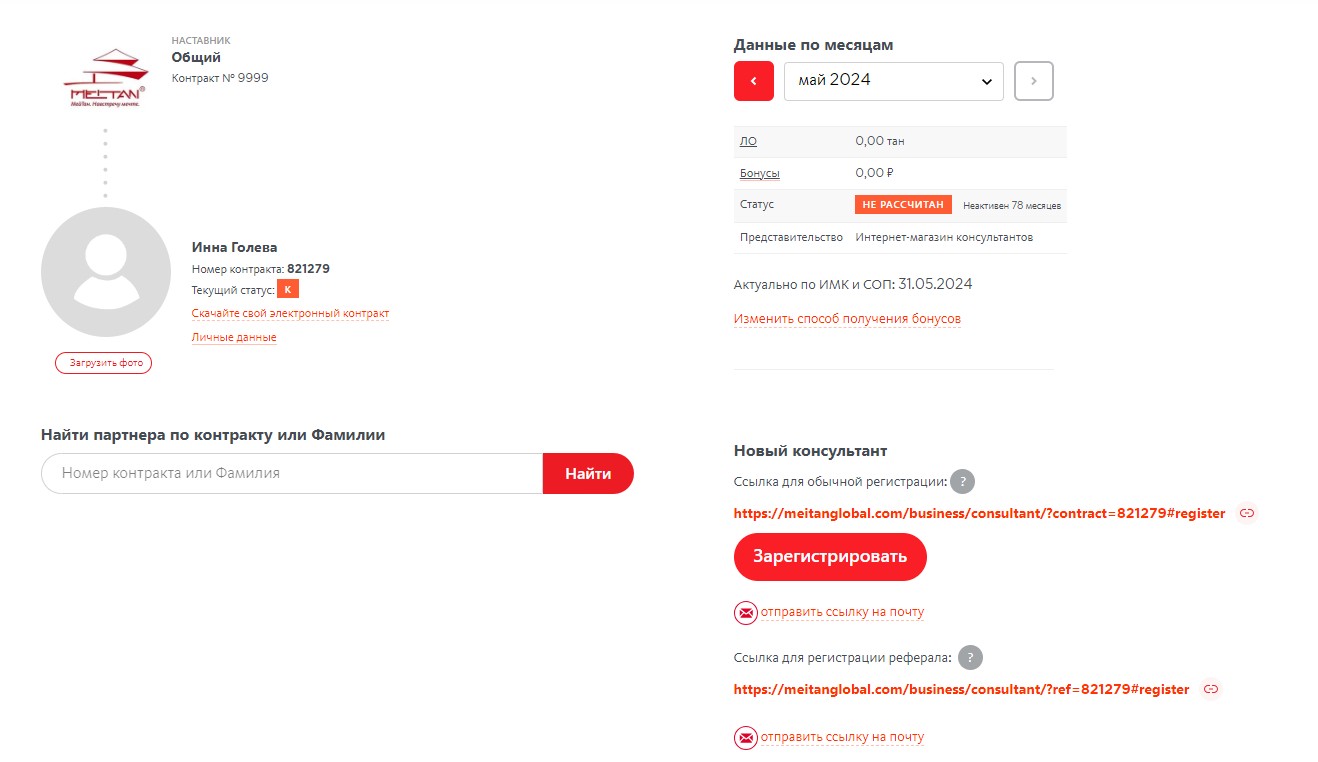
Task: Go to the previous month
Action: click(x=754, y=81)
